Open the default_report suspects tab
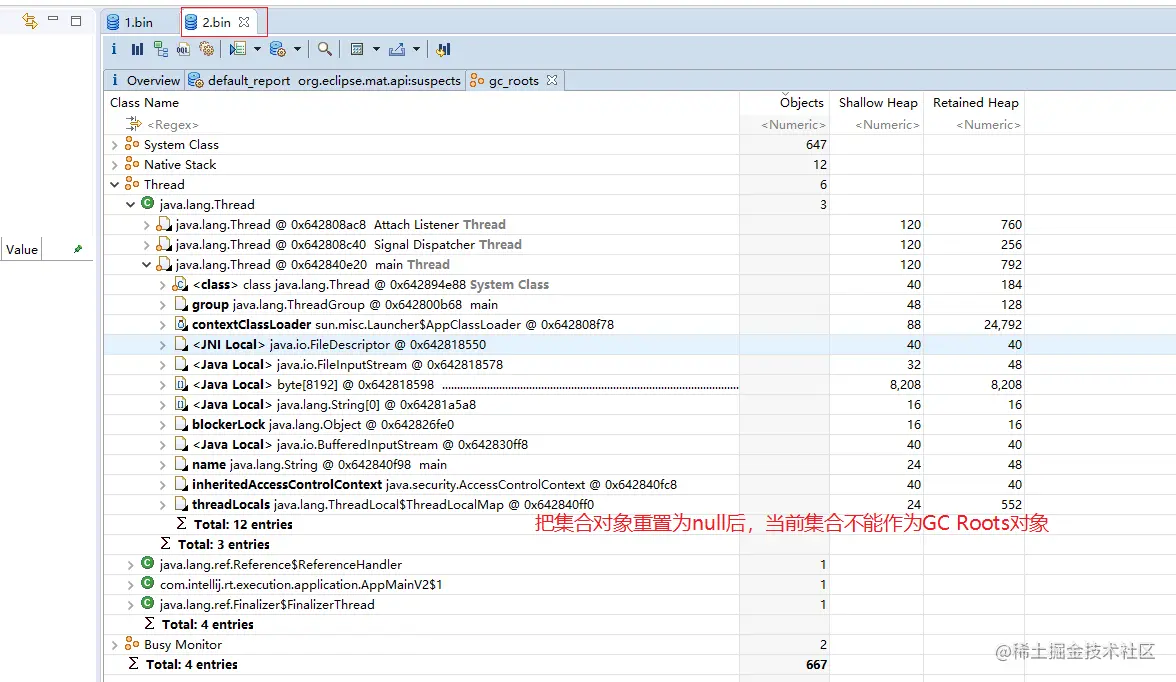Screen dimensions: 1176x682 pyautogui.click(x=325, y=80)
